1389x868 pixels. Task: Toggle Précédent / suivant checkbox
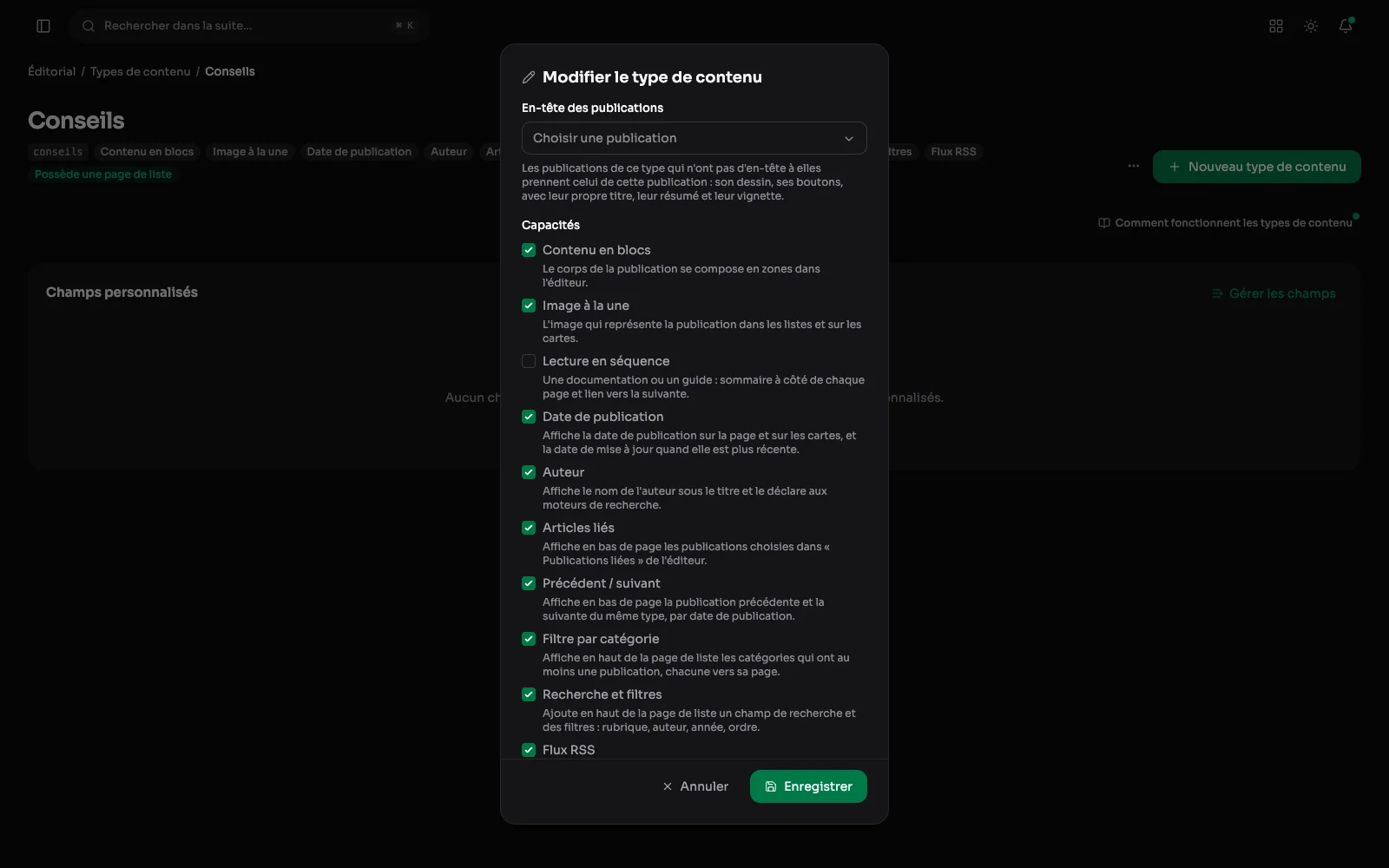pyautogui.click(x=529, y=583)
